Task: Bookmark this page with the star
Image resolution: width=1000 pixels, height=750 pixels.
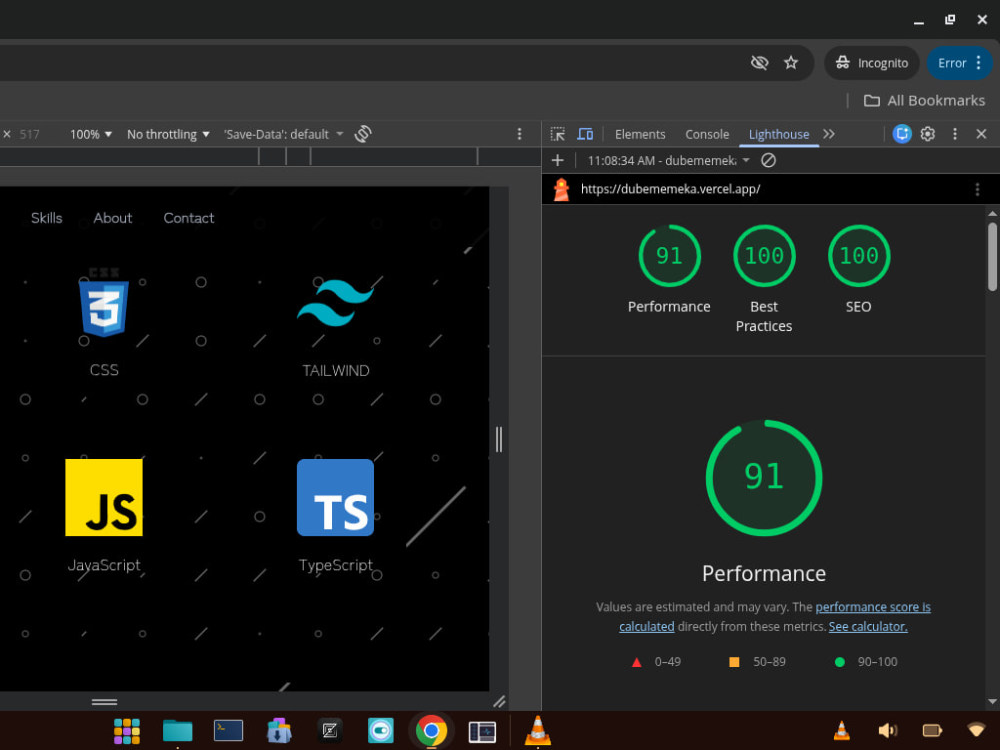Action: [791, 62]
